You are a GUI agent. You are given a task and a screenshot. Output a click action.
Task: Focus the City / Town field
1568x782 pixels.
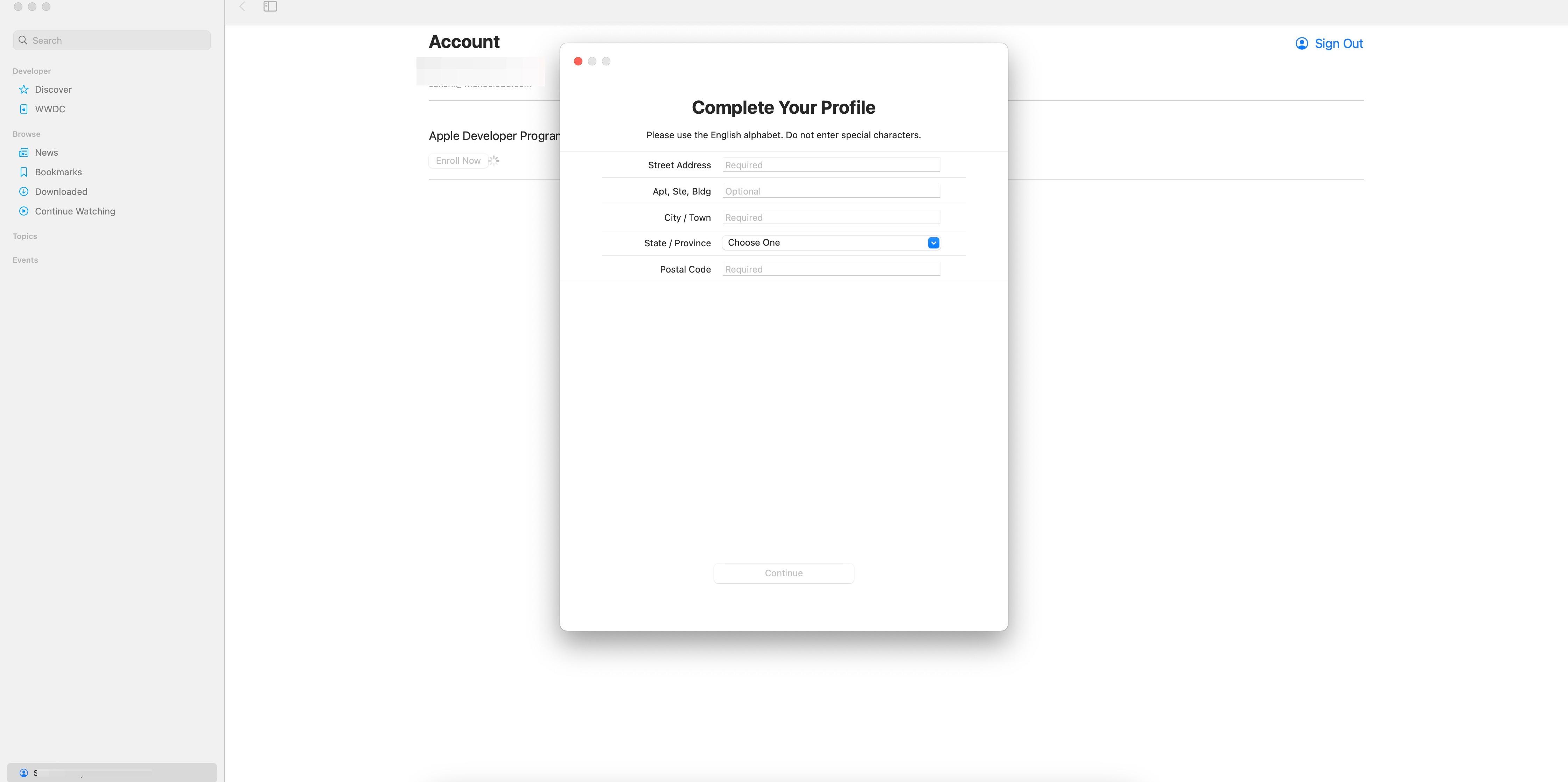[831, 217]
